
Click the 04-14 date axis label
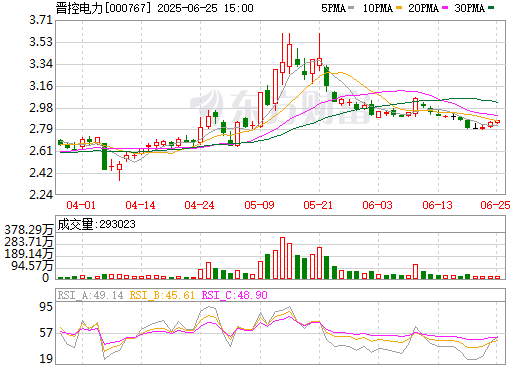coord(140,205)
